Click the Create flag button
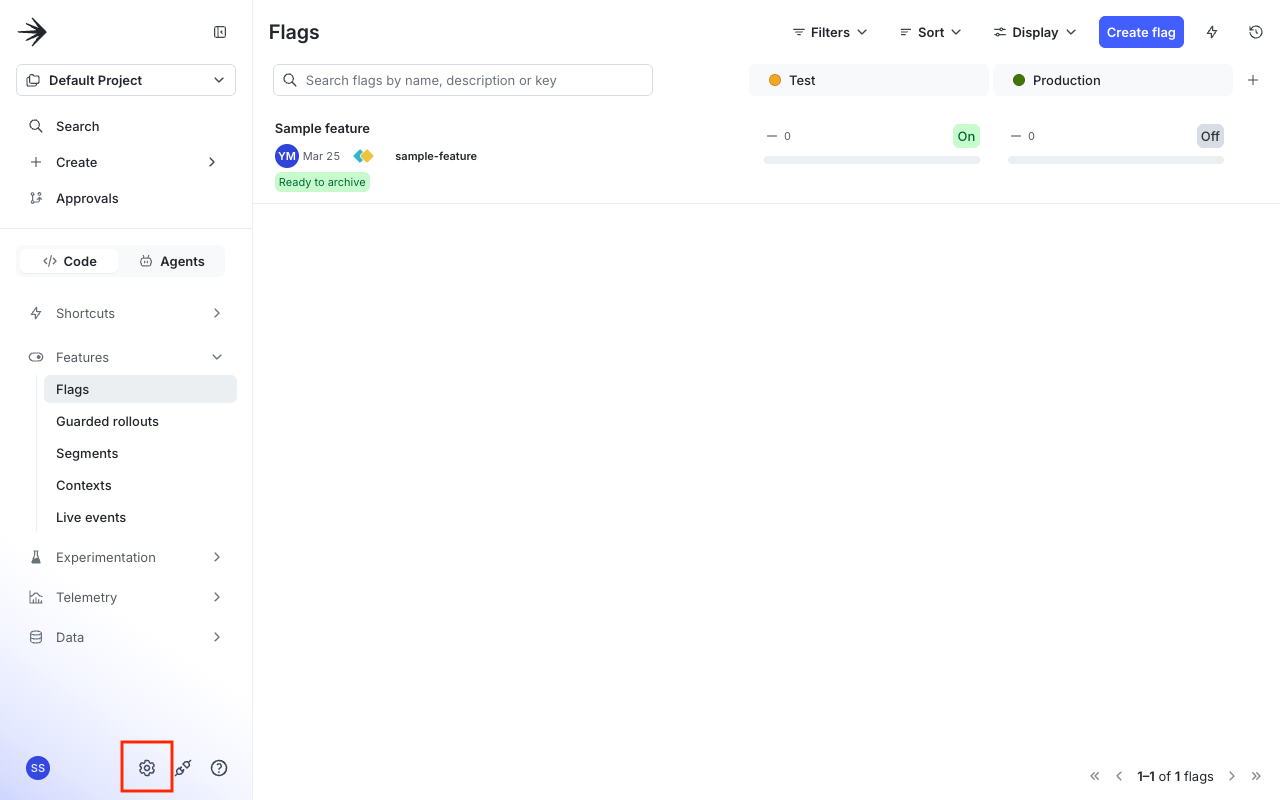 1141,32
